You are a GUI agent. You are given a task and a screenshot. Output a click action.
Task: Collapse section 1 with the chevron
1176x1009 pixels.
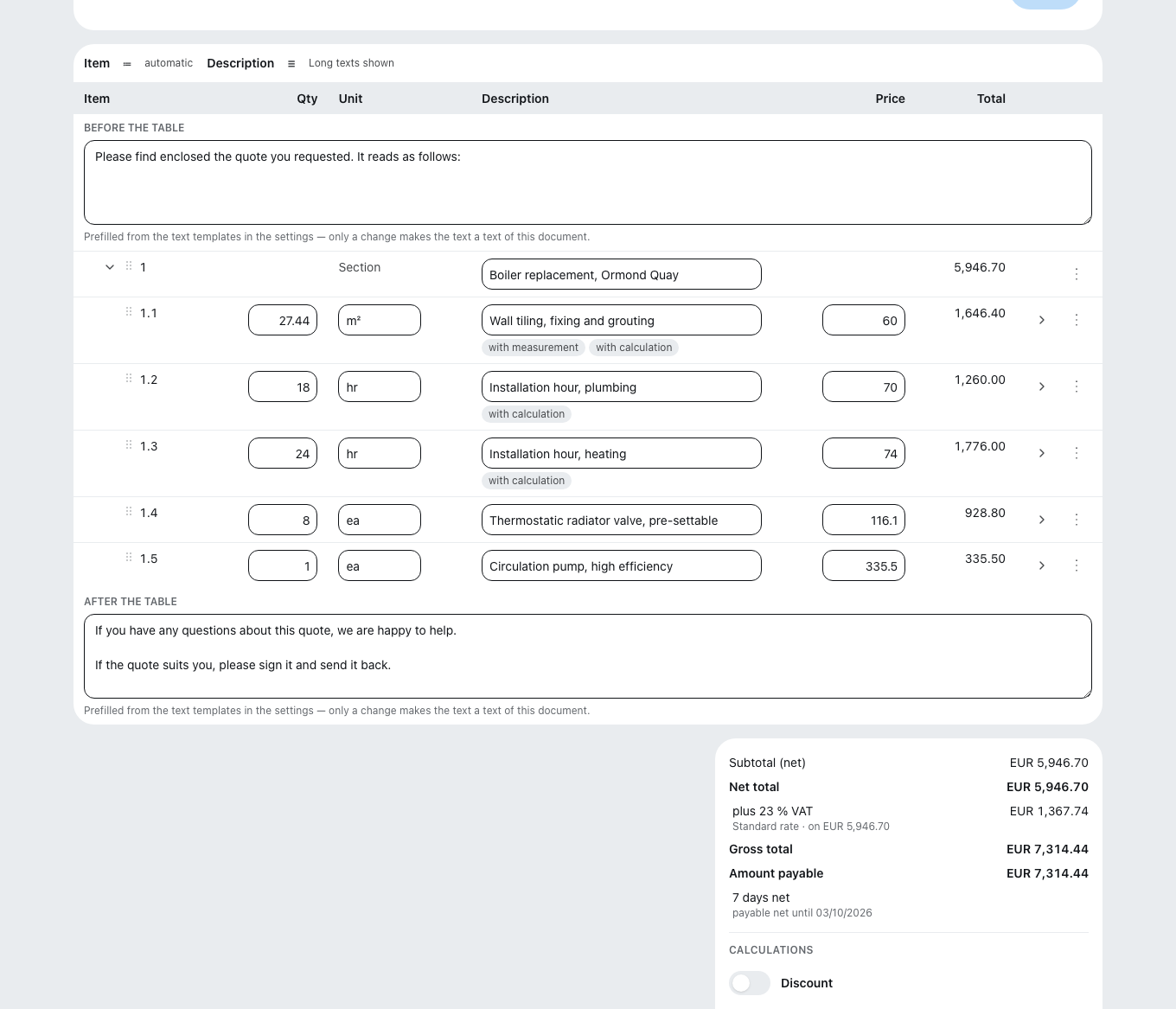click(x=110, y=267)
